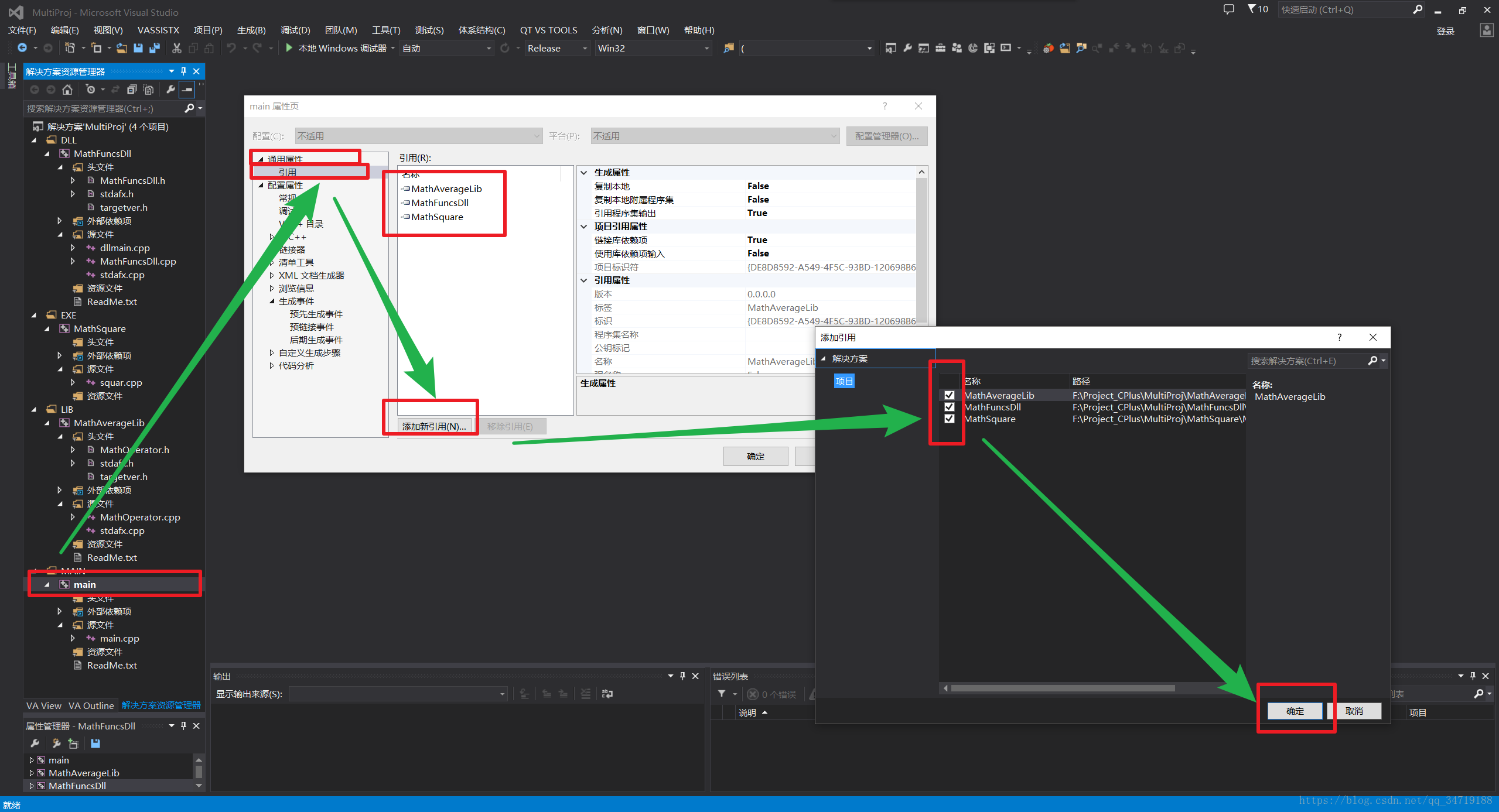The image size is (1499, 812).
Task: Switch to the VA Outline tab
Action: [91, 705]
